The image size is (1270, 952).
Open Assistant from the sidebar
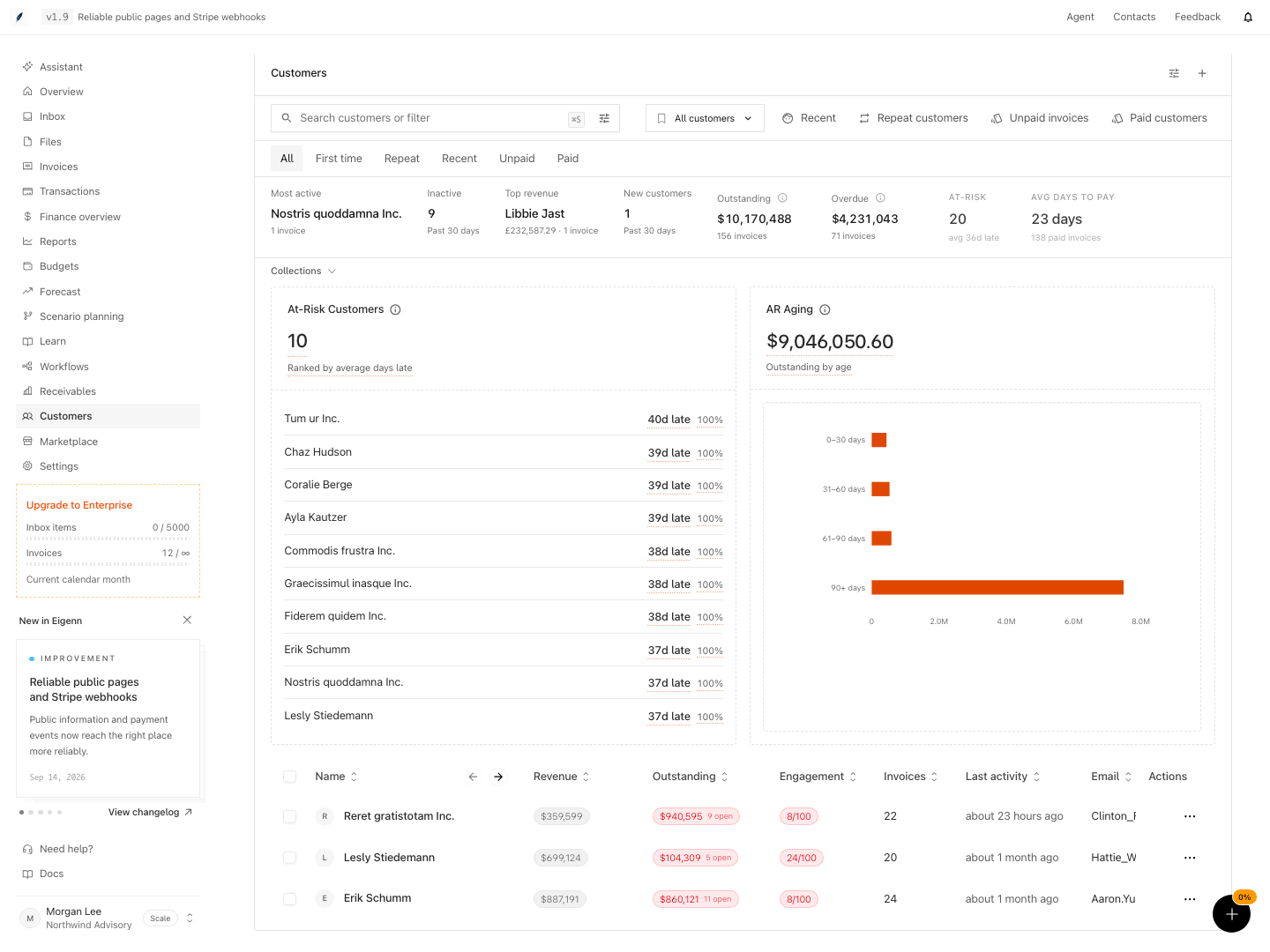108,67
